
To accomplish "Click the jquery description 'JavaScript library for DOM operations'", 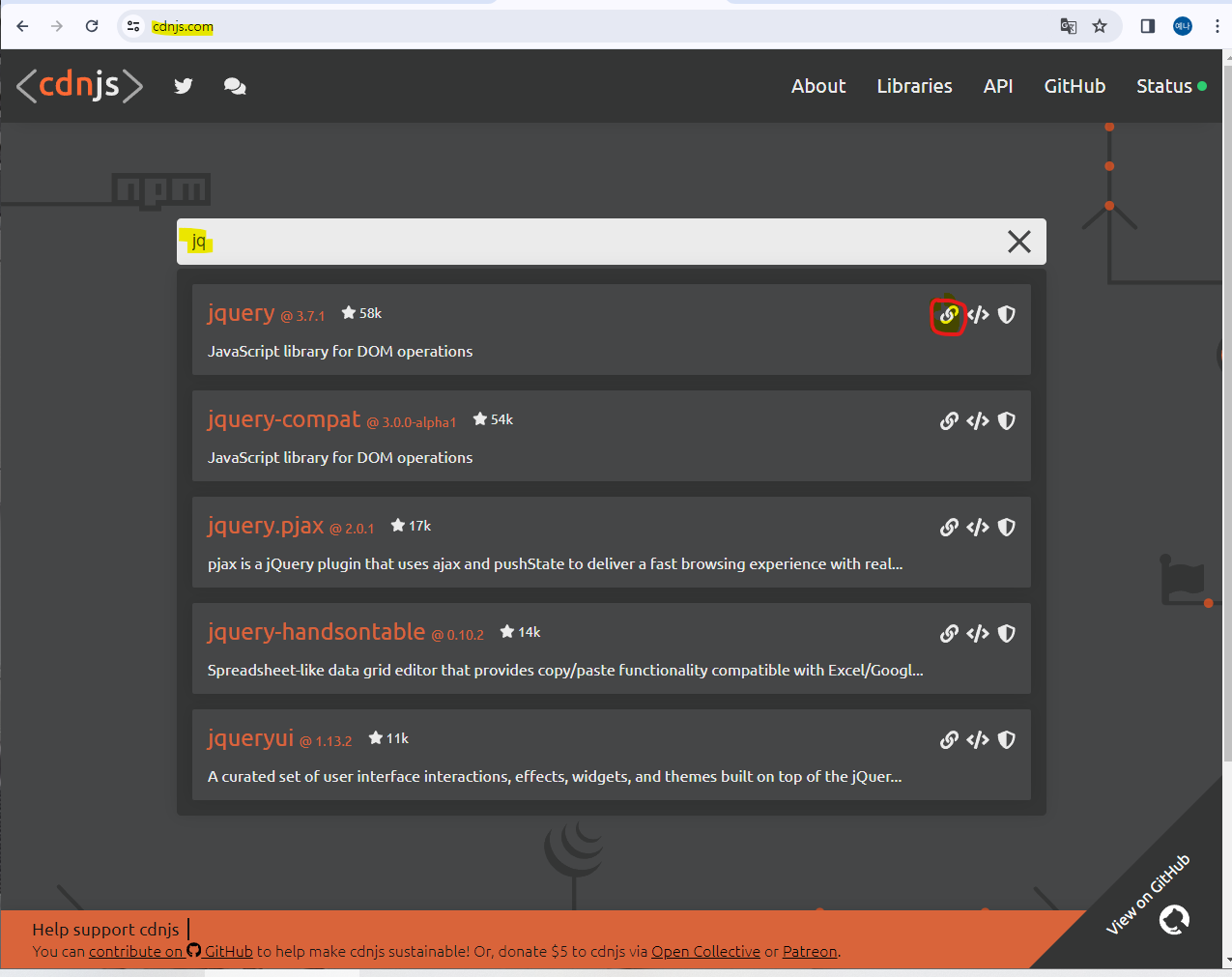I will pos(340,352).
